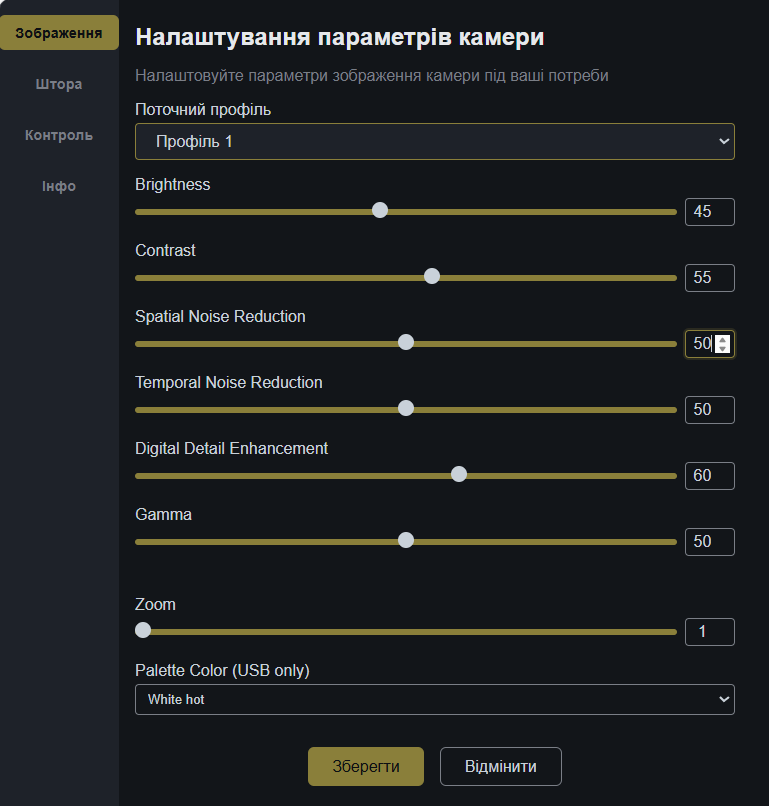Click the Spatial Noise Reduction slider handle
This screenshot has height=806, width=769.
tap(406, 342)
